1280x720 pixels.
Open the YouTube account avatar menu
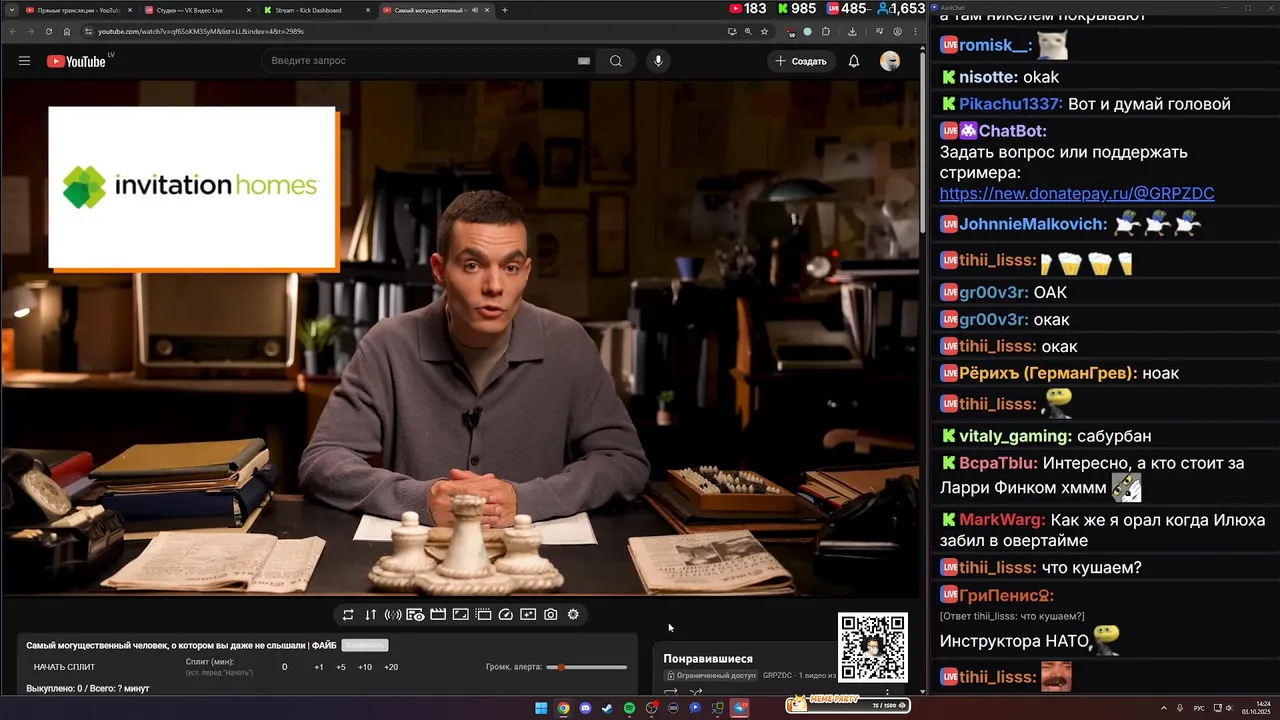tap(890, 61)
